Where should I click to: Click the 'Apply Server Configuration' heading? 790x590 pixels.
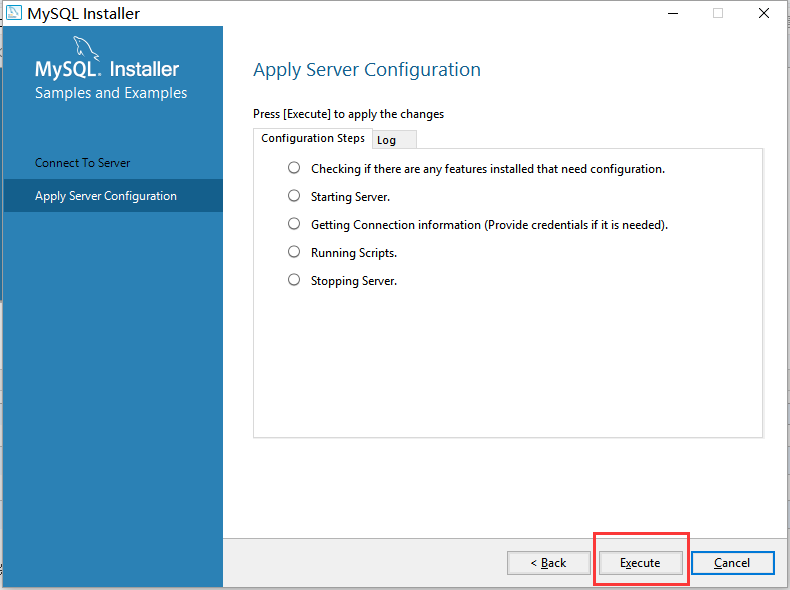click(367, 70)
